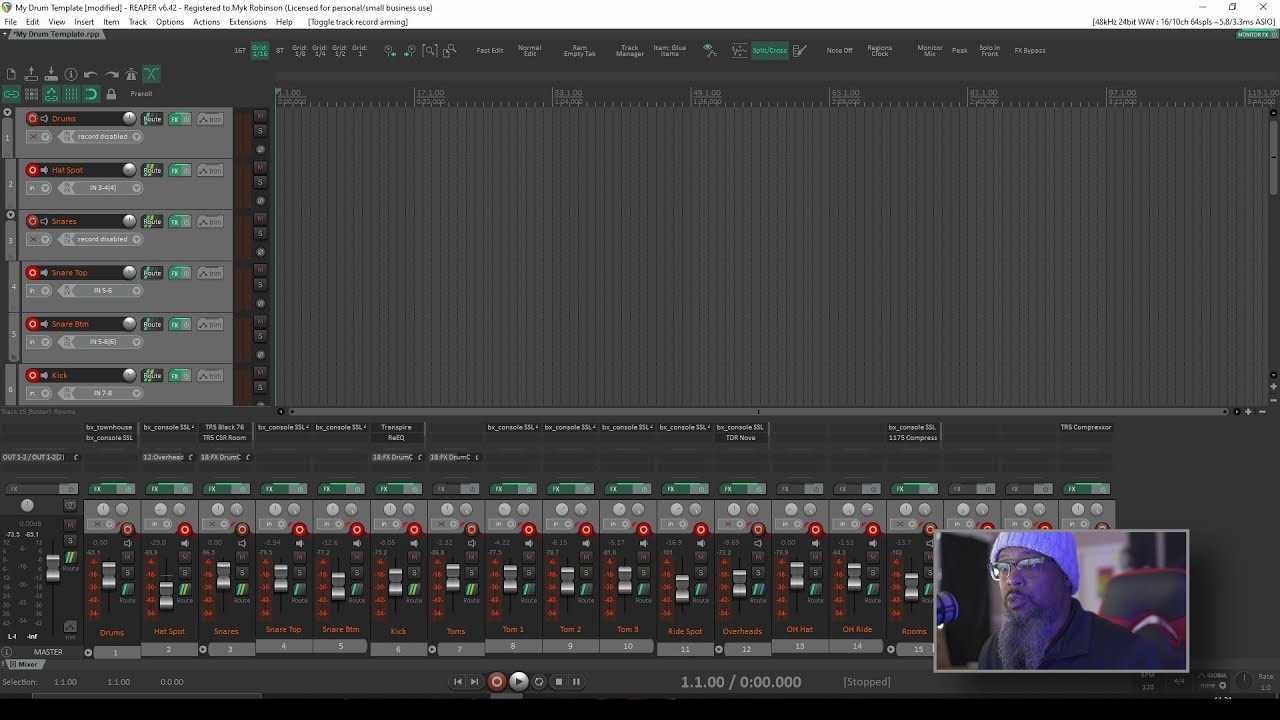This screenshot has height=720, width=1280.
Task: Click the Drums track volume knob
Action: (129, 119)
